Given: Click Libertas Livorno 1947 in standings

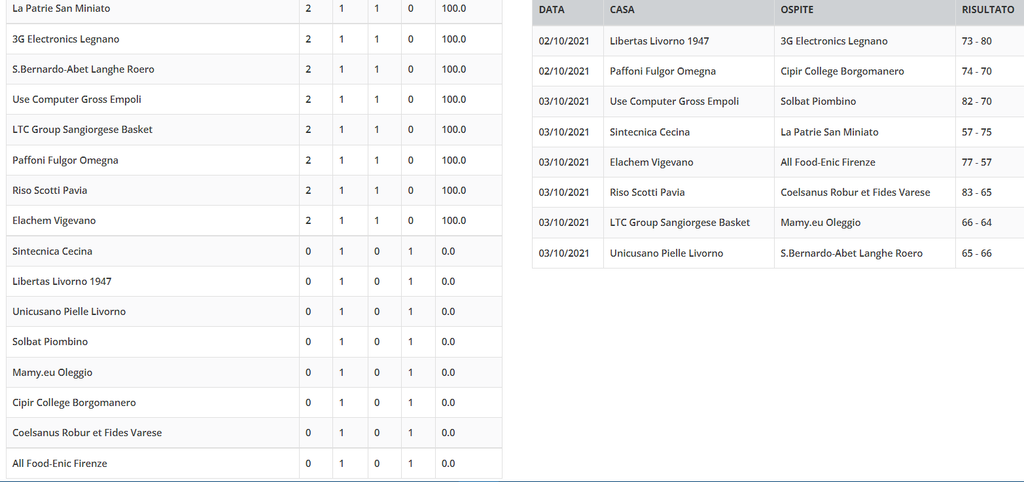Looking at the screenshot, I should (62, 281).
